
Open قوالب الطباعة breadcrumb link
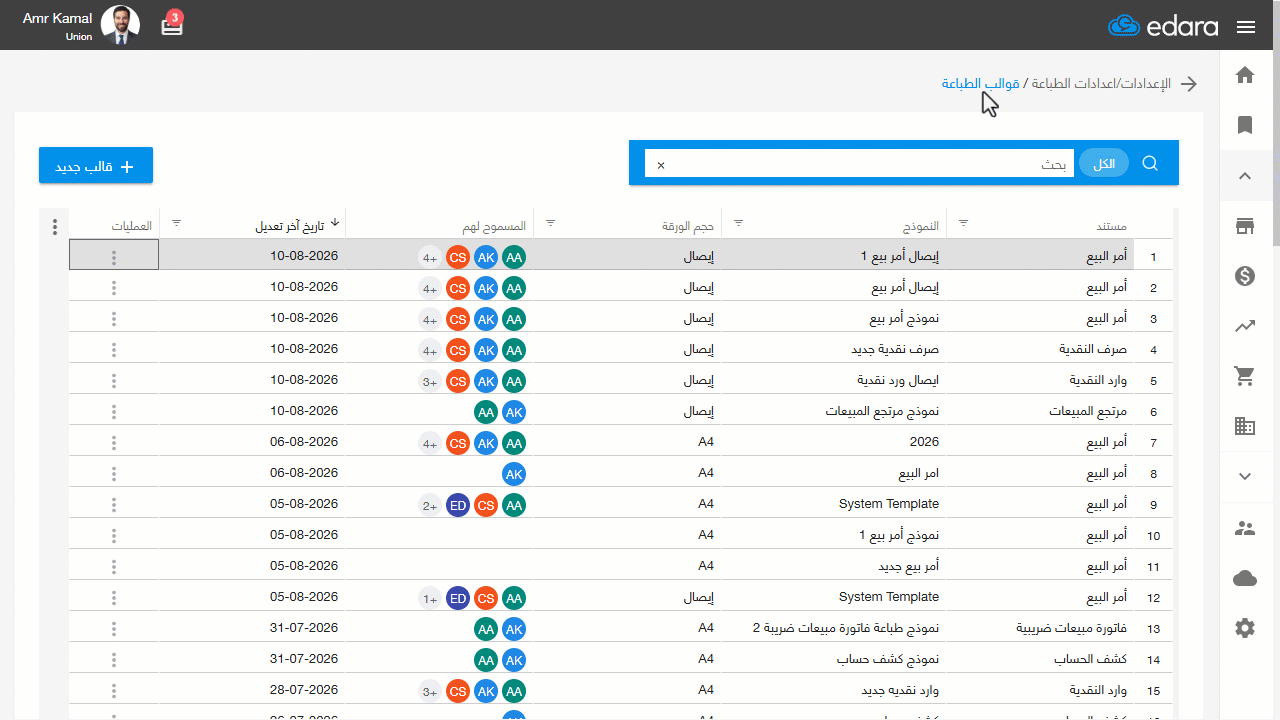980,84
